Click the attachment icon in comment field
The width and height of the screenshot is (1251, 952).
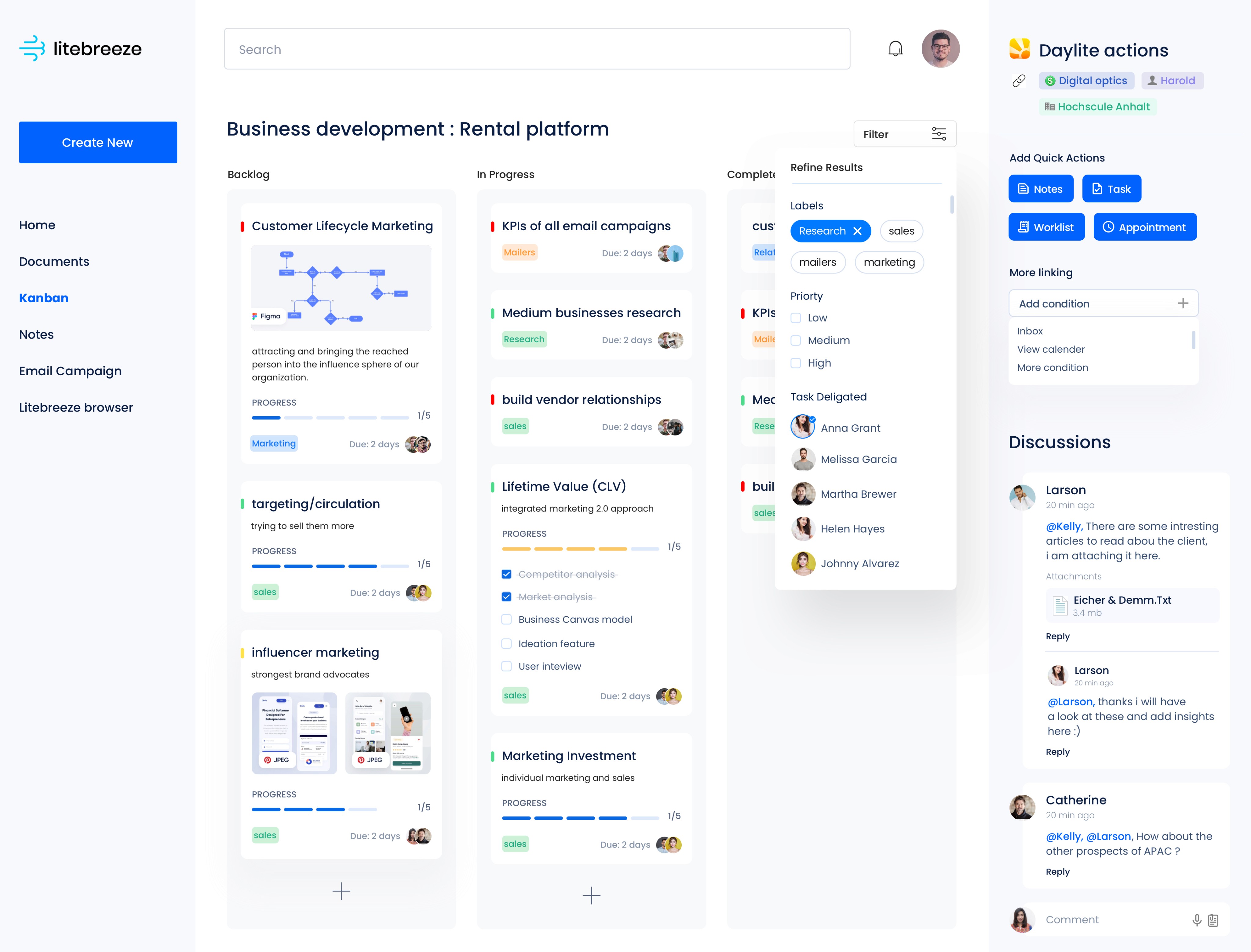coord(1213,920)
